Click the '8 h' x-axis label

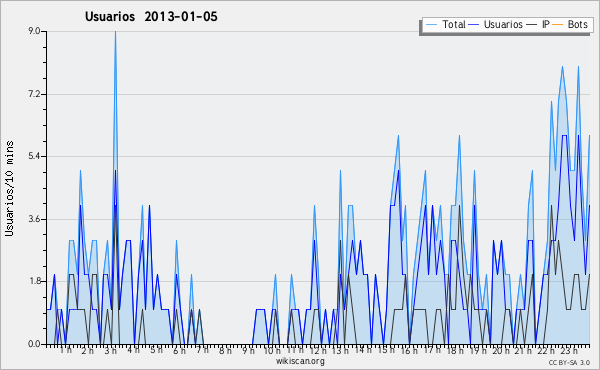pyautogui.click(x=225, y=350)
